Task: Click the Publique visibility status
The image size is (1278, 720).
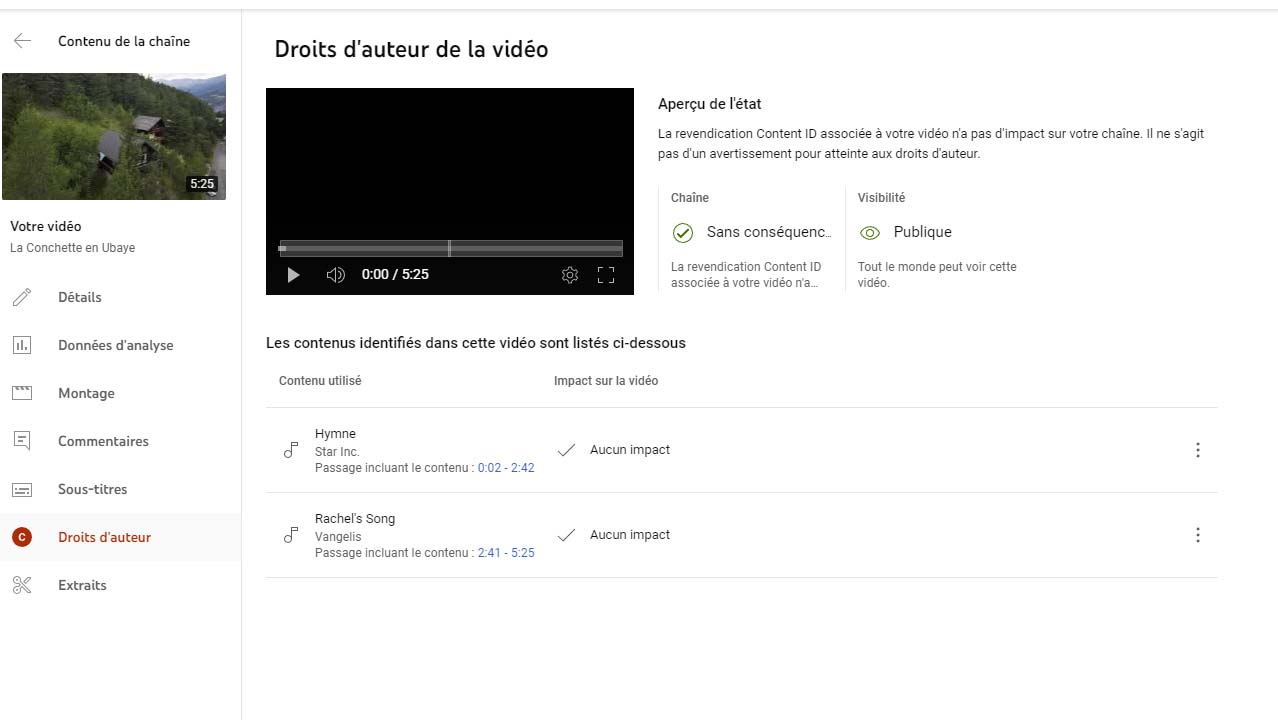Action: 923,232
